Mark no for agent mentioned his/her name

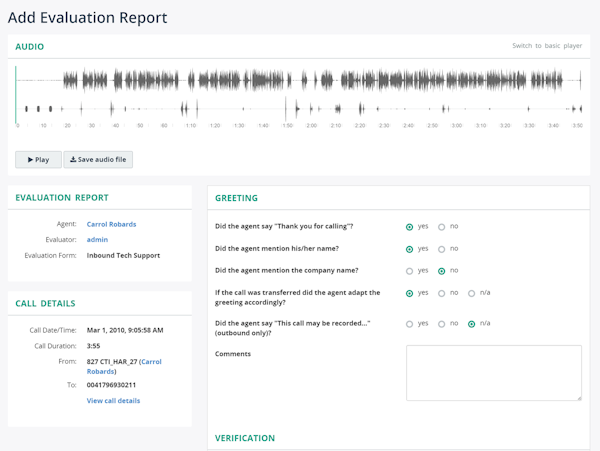click(442, 249)
